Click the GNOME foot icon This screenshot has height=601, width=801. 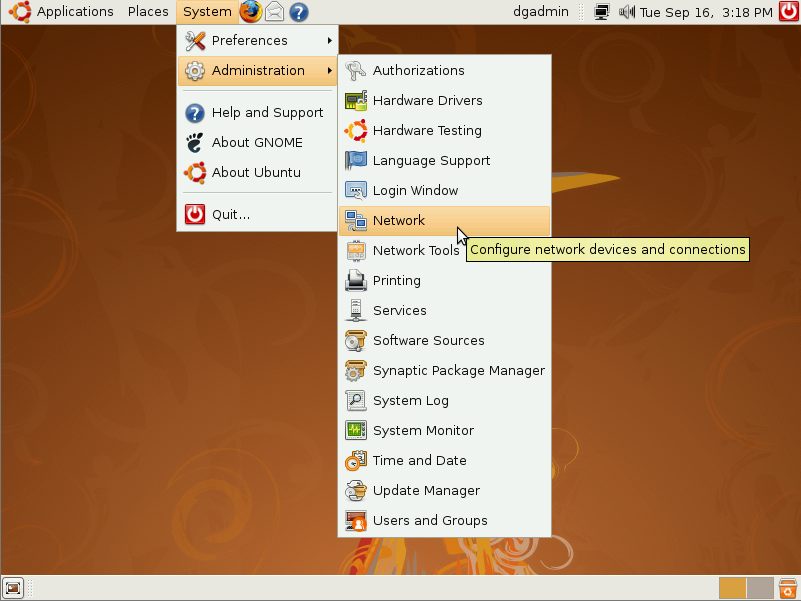pyautogui.click(x=195, y=143)
